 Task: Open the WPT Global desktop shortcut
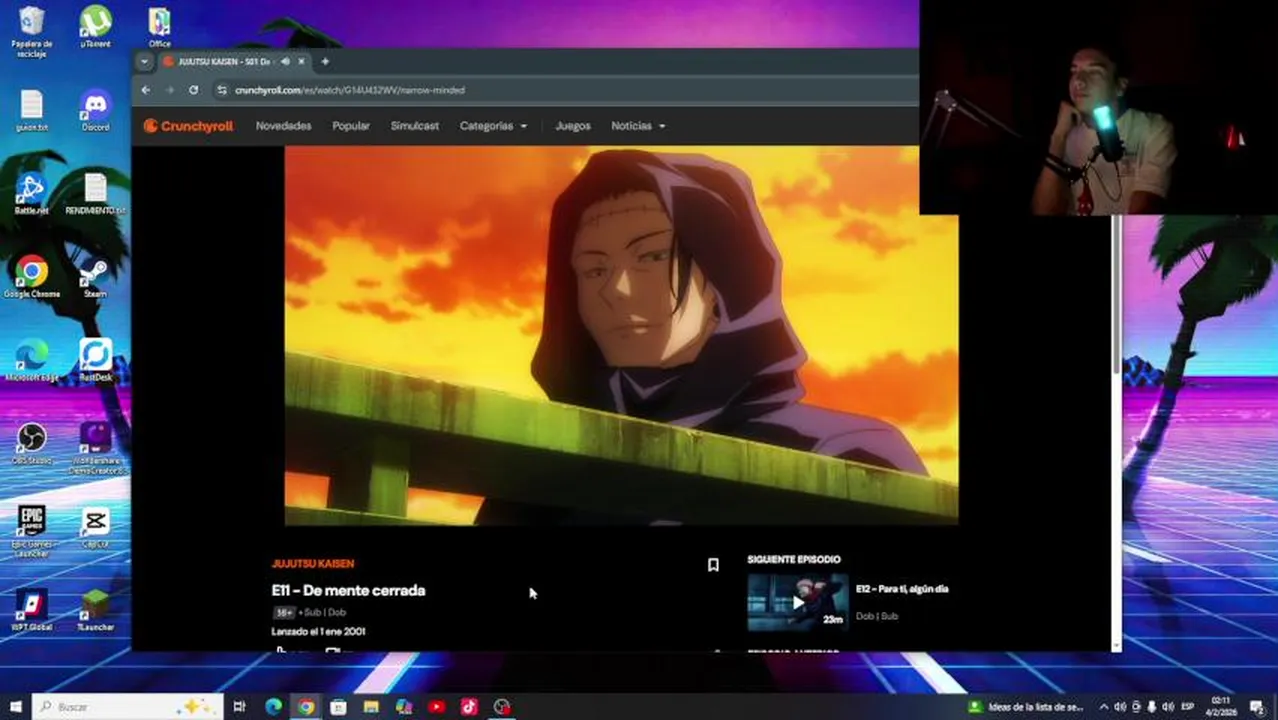(32, 610)
